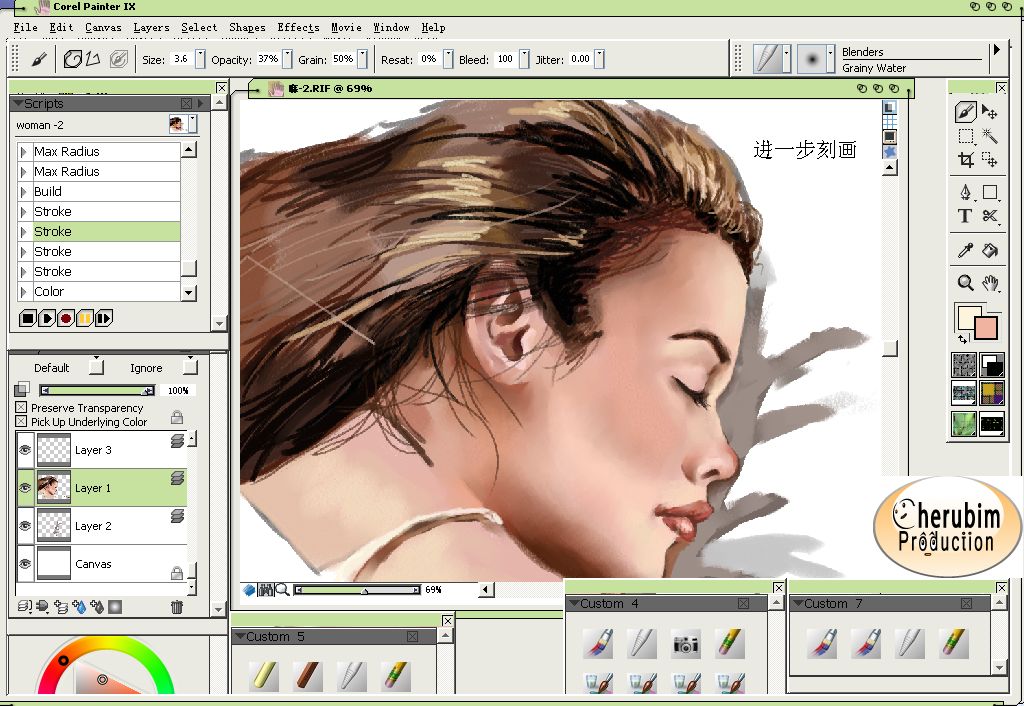Click the straight line strokes icon
Screen dimensions: 1024x706
(x=92, y=59)
